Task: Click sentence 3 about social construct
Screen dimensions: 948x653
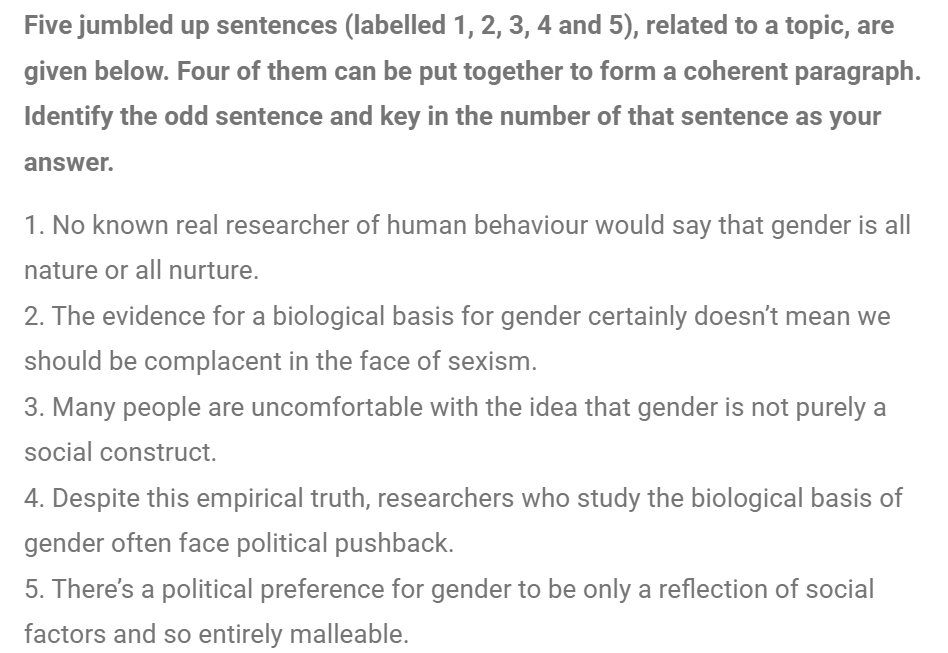Action: click(x=455, y=429)
